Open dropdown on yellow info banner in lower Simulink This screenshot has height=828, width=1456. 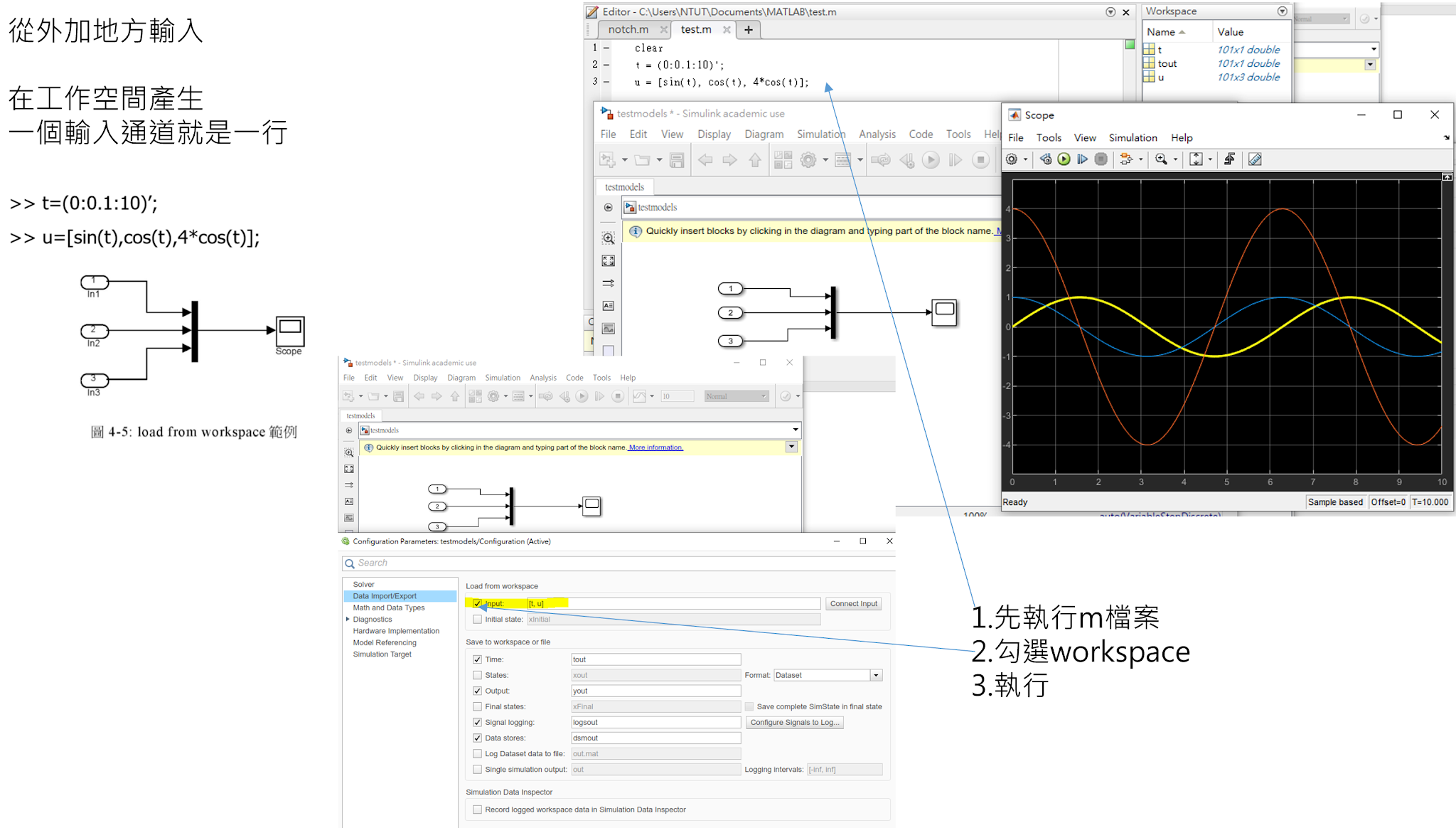tap(791, 447)
